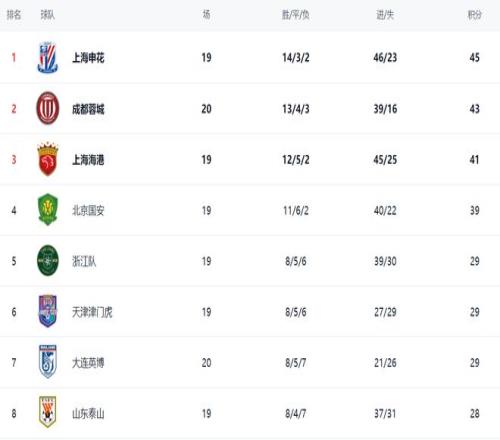The width and height of the screenshot is (500, 440).
Task: Click the Dalian Yingbo shield logo
Action: click(x=48, y=362)
